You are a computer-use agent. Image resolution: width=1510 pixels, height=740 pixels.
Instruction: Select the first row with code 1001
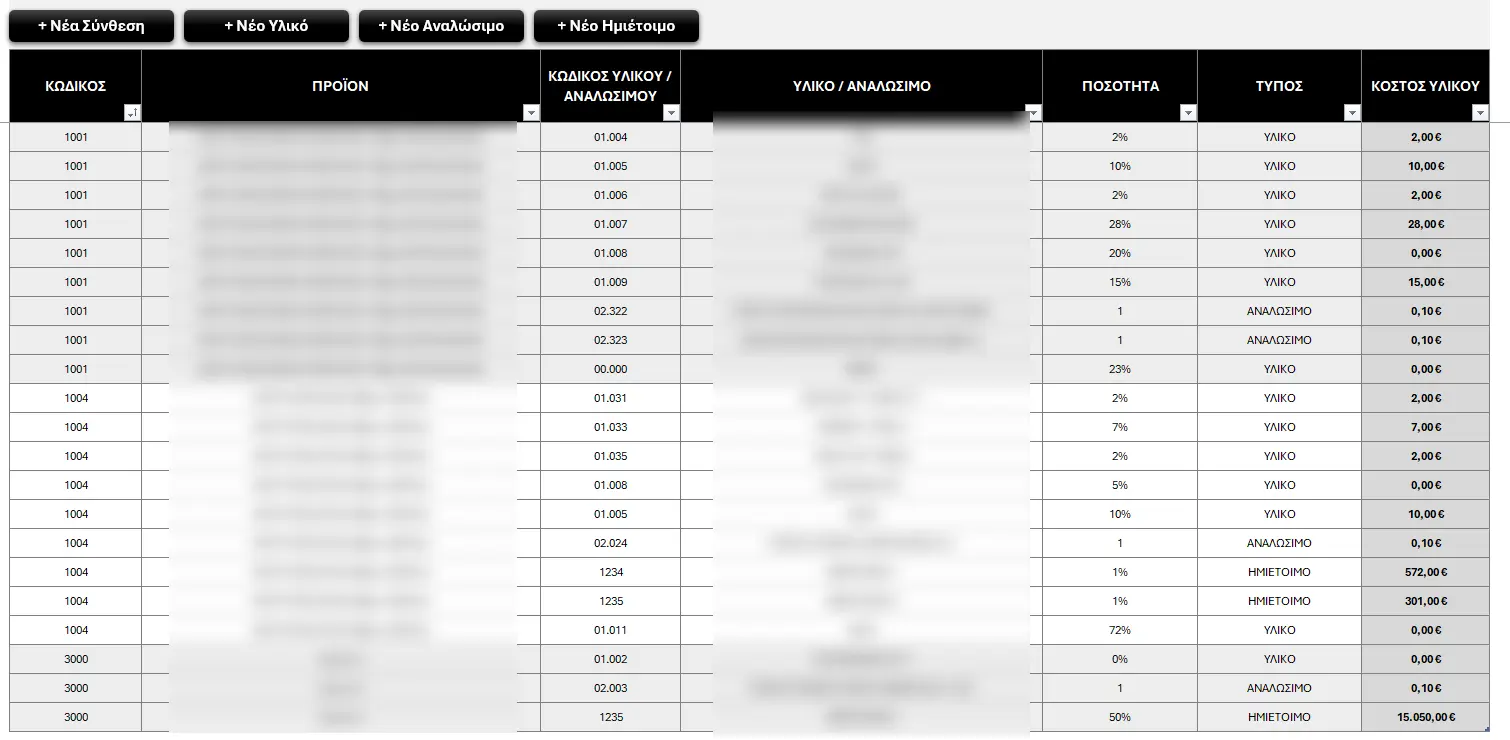[x=74, y=137]
